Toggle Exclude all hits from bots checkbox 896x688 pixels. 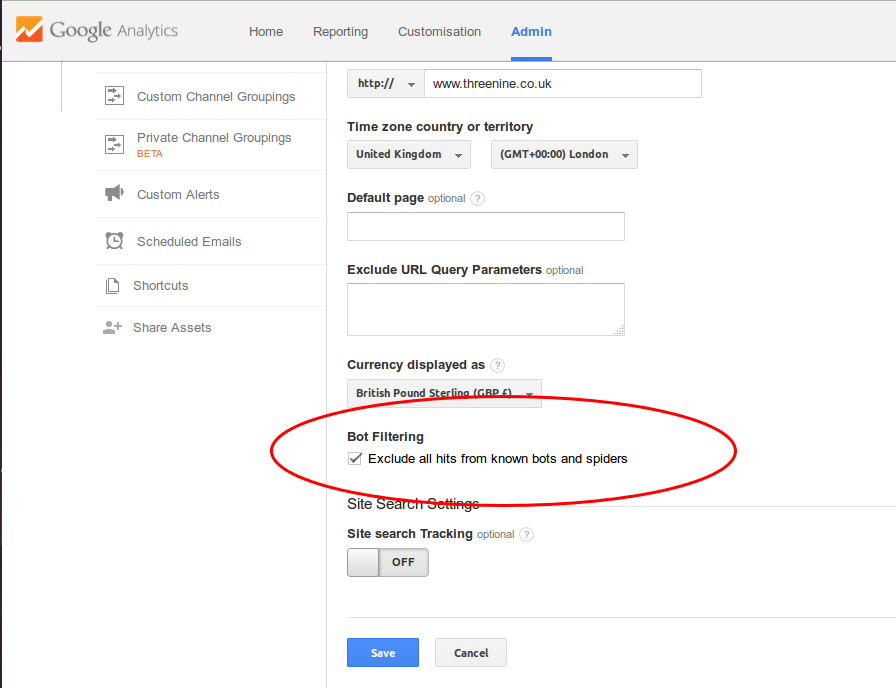(x=355, y=458)
